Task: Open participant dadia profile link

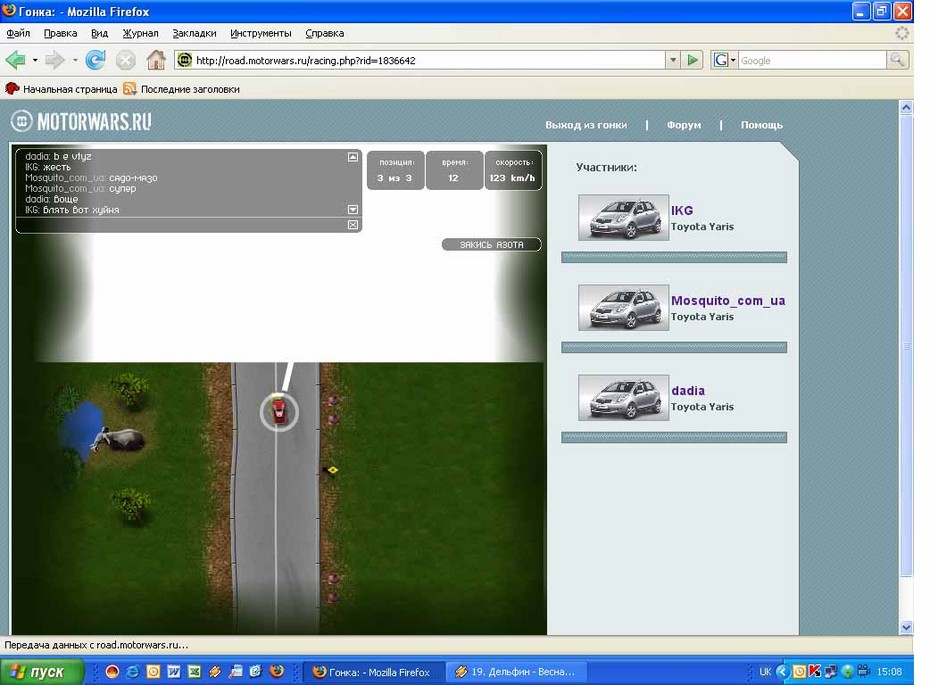Action: point(688,391)
